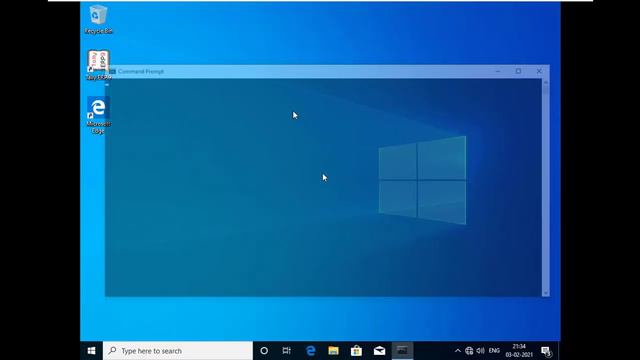Open the volume speaker tray icon
Viewport: 640px width, 360px height.
point(480,351)
